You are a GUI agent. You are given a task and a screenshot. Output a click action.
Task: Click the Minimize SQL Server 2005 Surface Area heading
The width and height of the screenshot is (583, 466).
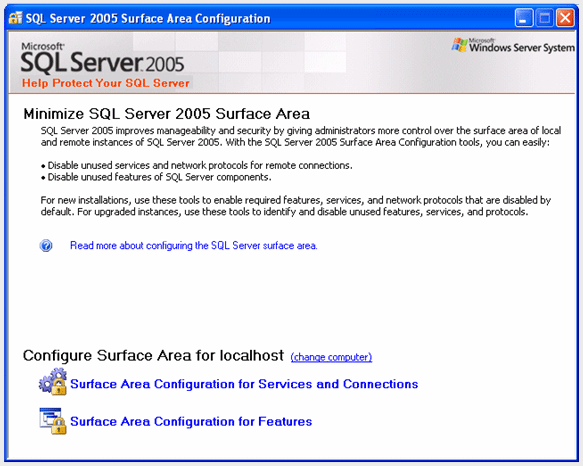pos(167,114)
